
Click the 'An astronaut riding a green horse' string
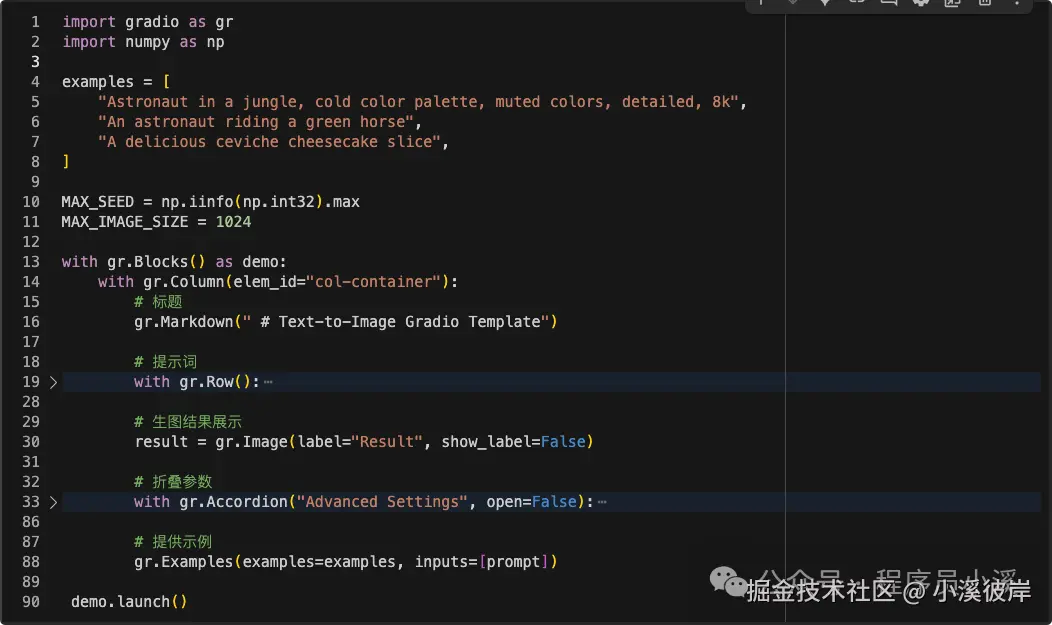tap(256, 122)
